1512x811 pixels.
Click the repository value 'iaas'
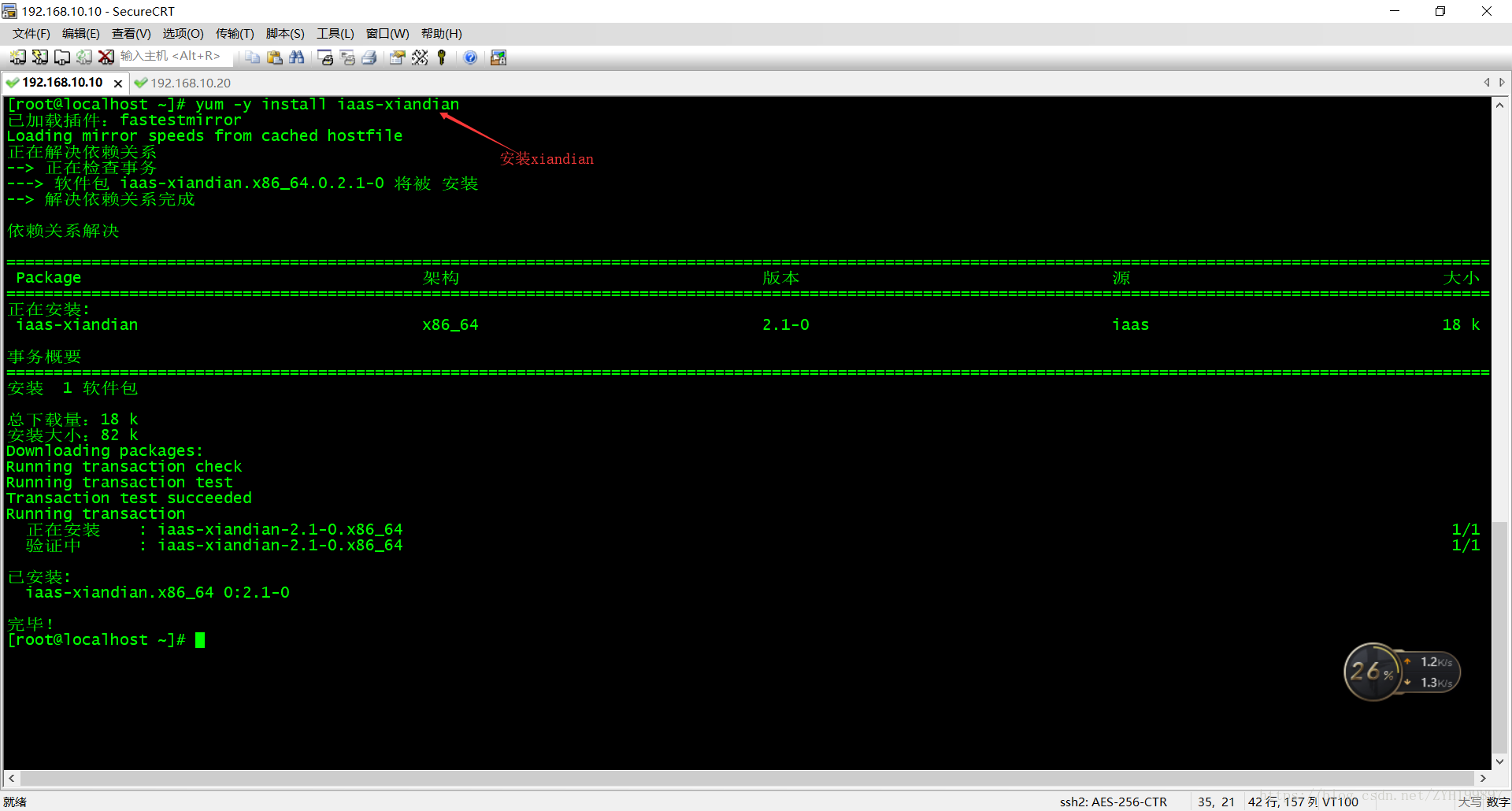1130,325
